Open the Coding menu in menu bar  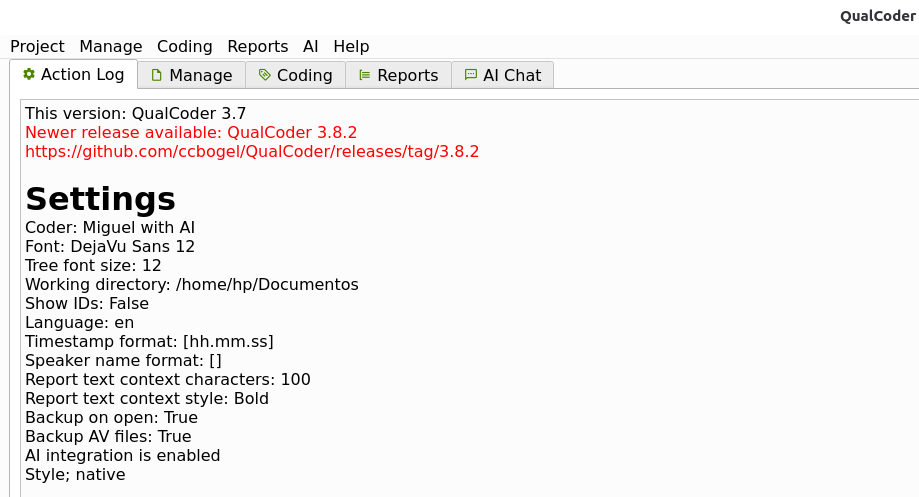184,47
